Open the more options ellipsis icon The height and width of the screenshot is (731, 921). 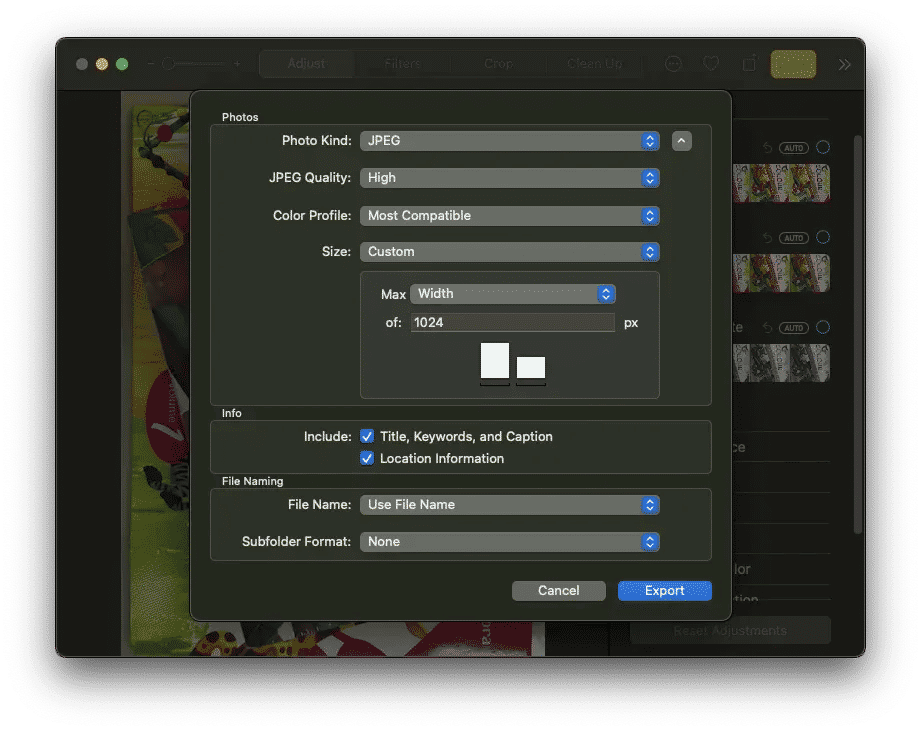coord(673,63)
